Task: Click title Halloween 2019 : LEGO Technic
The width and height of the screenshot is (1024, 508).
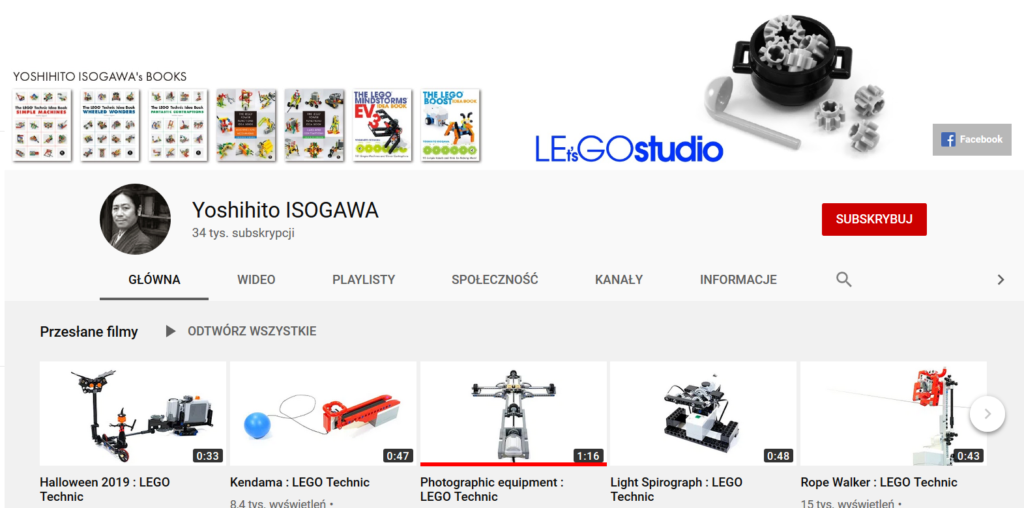Action: 104,490
